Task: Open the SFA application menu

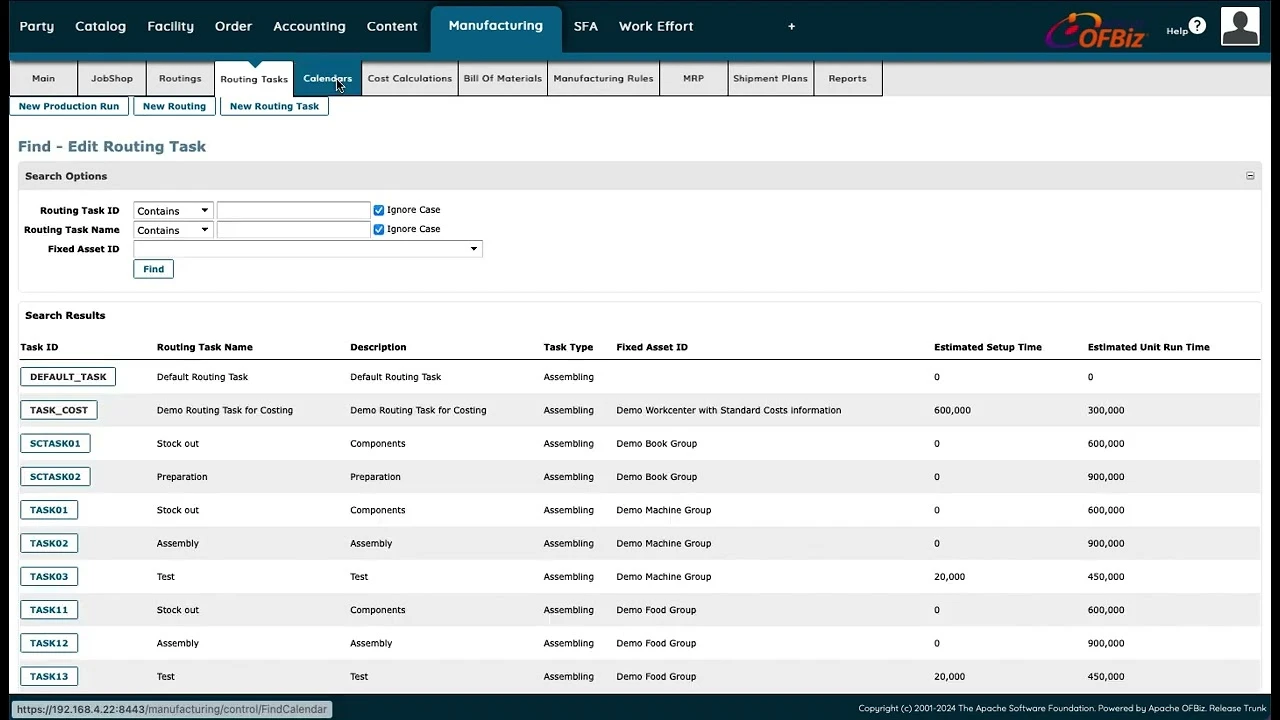Action: click(x=586, y=26)
